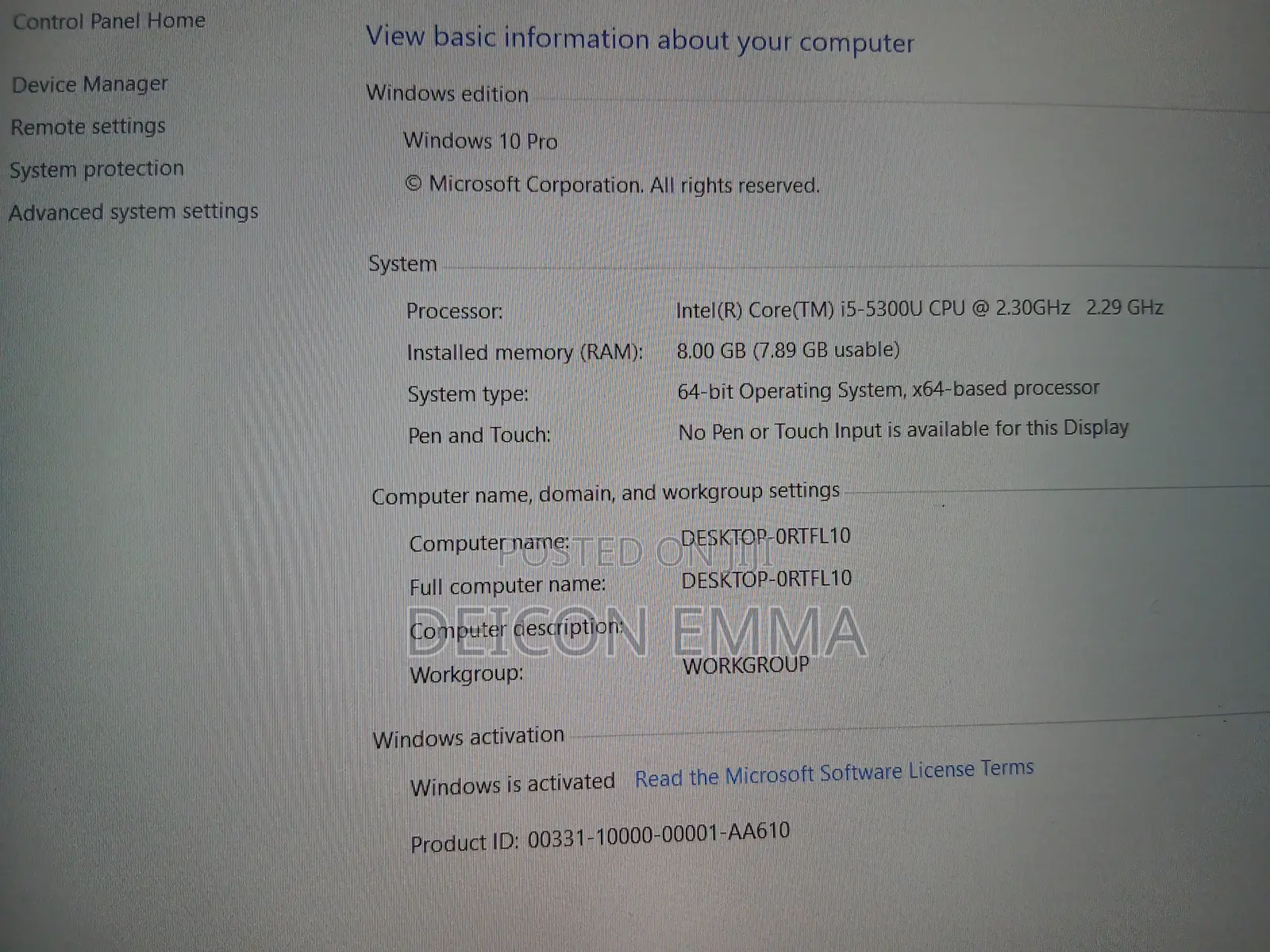Viewport: 1270px width, 952px height.
Task: Click the Computer name, domain, and workgroup heading
Action: click(606, 493)
